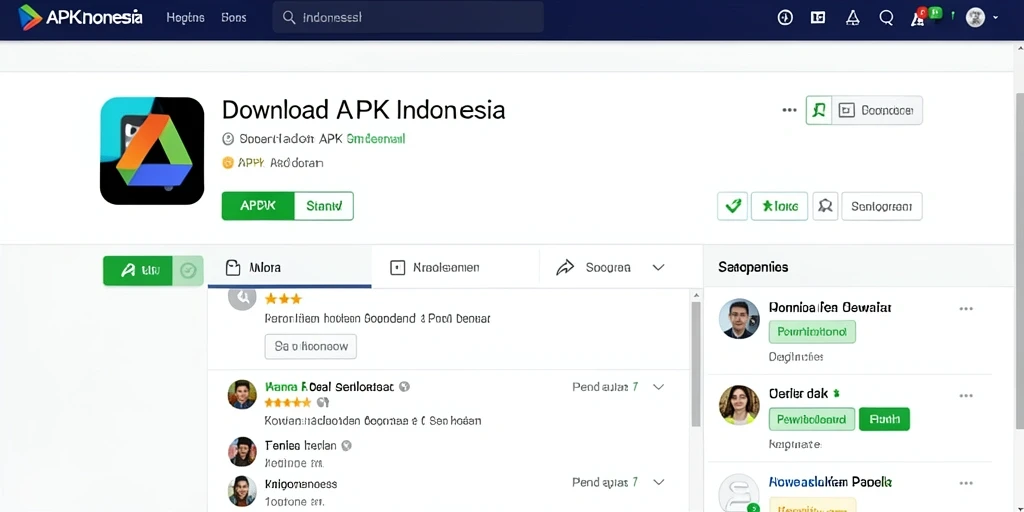Image resolution: width=1024 pixels, height=512 pixels.
Task: Click the three-star rating
Action: pos(283,299)
